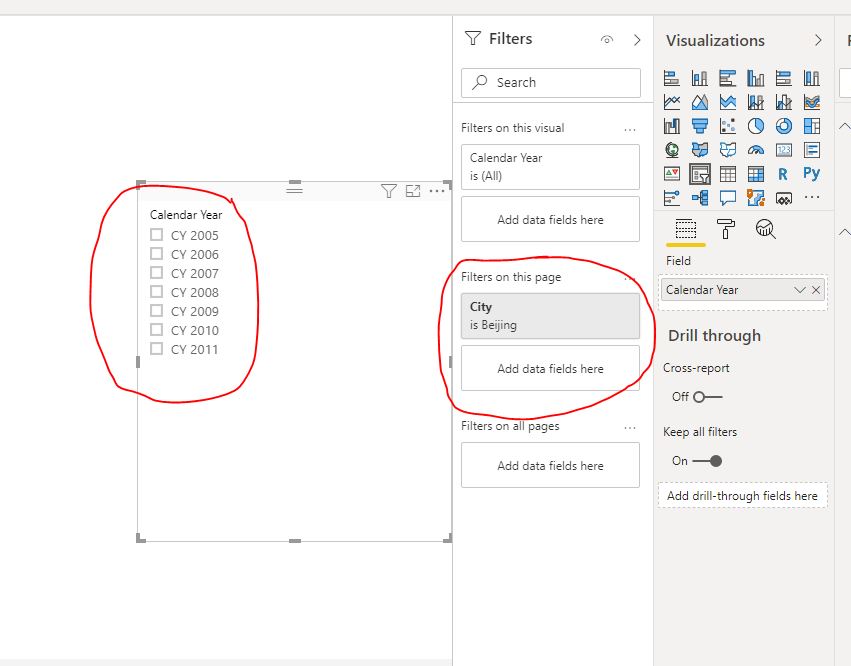Select the R script visual
Screen dimensions: 851x666
(x=783, y=174)
